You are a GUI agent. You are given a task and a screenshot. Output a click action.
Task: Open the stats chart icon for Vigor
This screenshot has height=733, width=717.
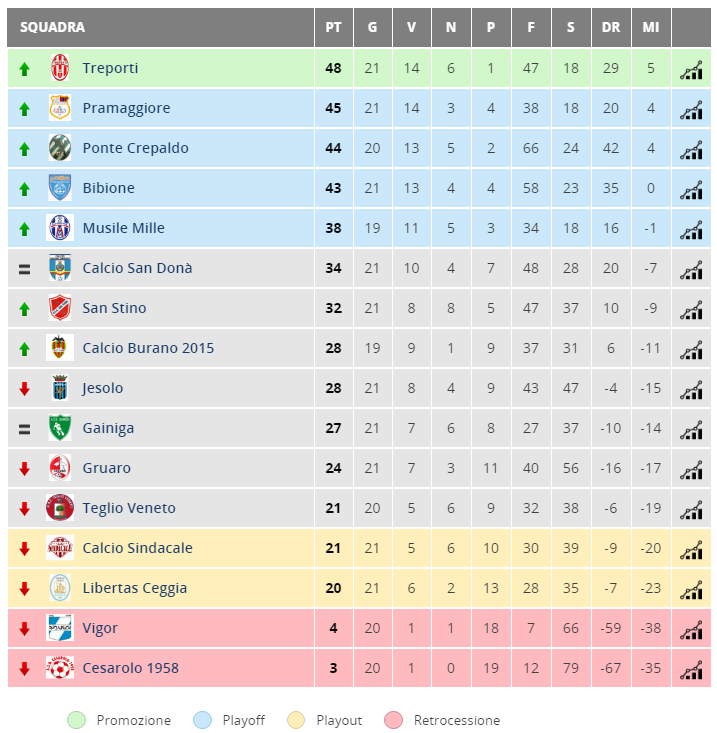coord(691,630)
